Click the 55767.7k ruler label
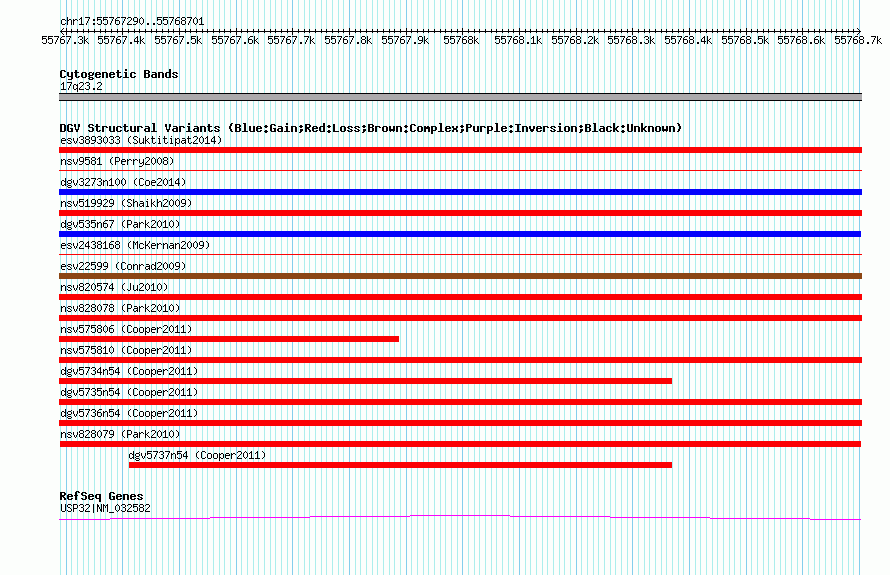Screen dimensions: 890x575 click(291, 40)
